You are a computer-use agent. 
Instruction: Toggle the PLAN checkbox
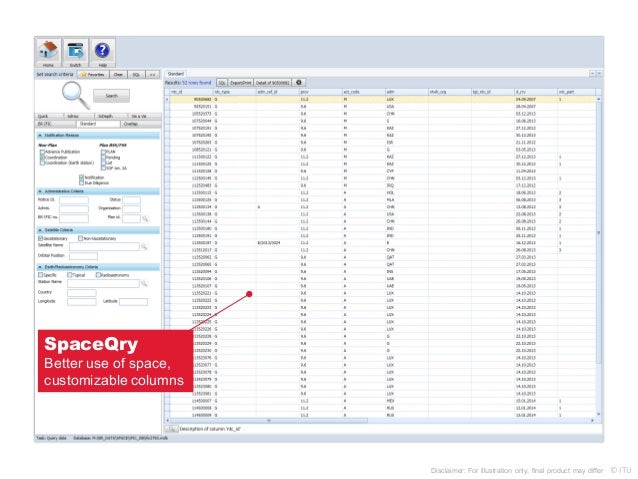(103, 152)
